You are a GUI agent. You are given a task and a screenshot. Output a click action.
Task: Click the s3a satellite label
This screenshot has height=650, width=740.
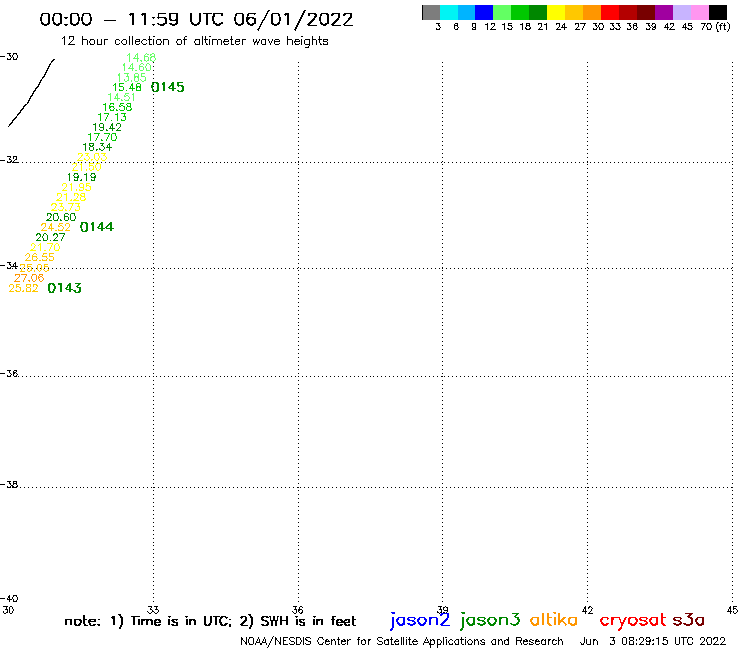[x=689, y=620]
